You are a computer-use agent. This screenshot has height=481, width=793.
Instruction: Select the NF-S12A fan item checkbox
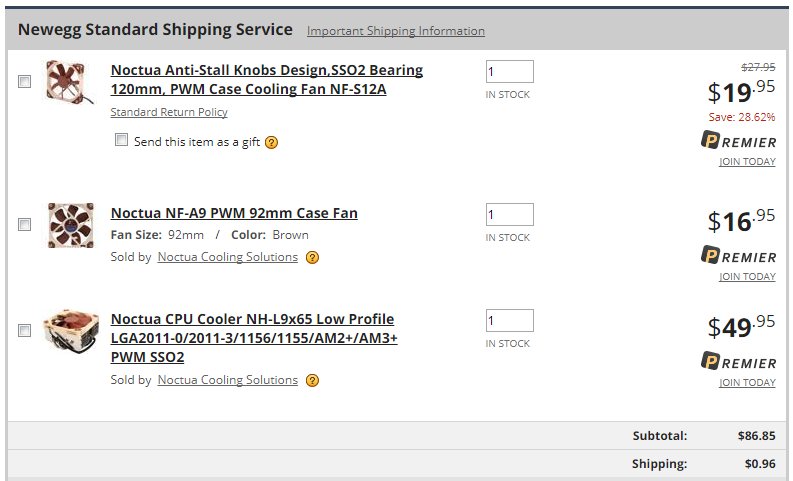click(x=24, y=83)
